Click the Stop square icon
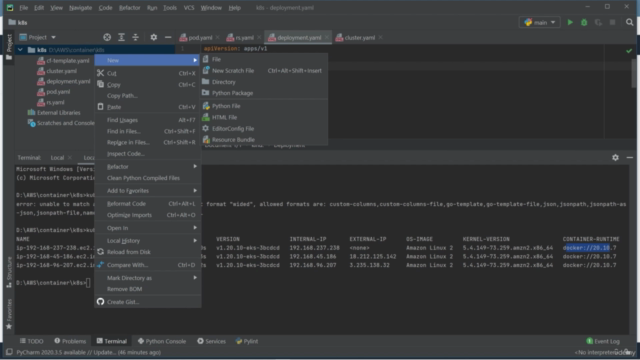This screenshot has height=360, width=640. point(612,22)
